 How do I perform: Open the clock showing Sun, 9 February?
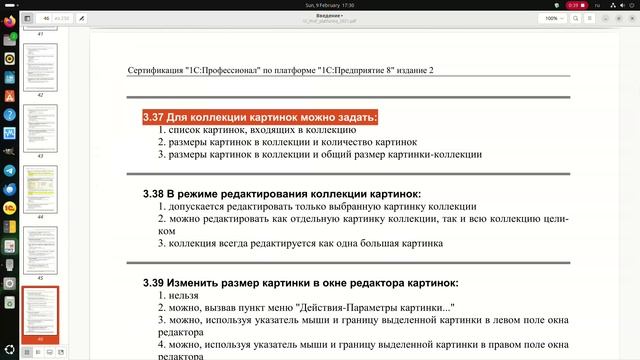(x=330, y=5)
